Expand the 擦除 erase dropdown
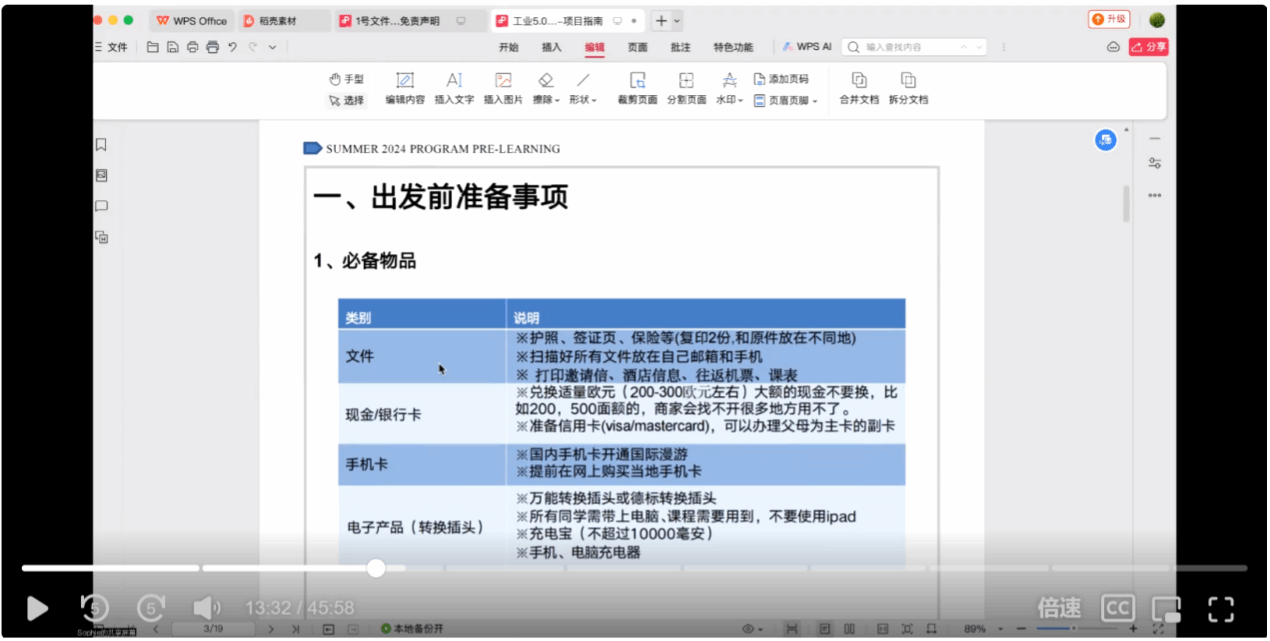Image resolution: width=1270 pixels, height=641 pixels. pyautogui.click(x=545, y=100)
